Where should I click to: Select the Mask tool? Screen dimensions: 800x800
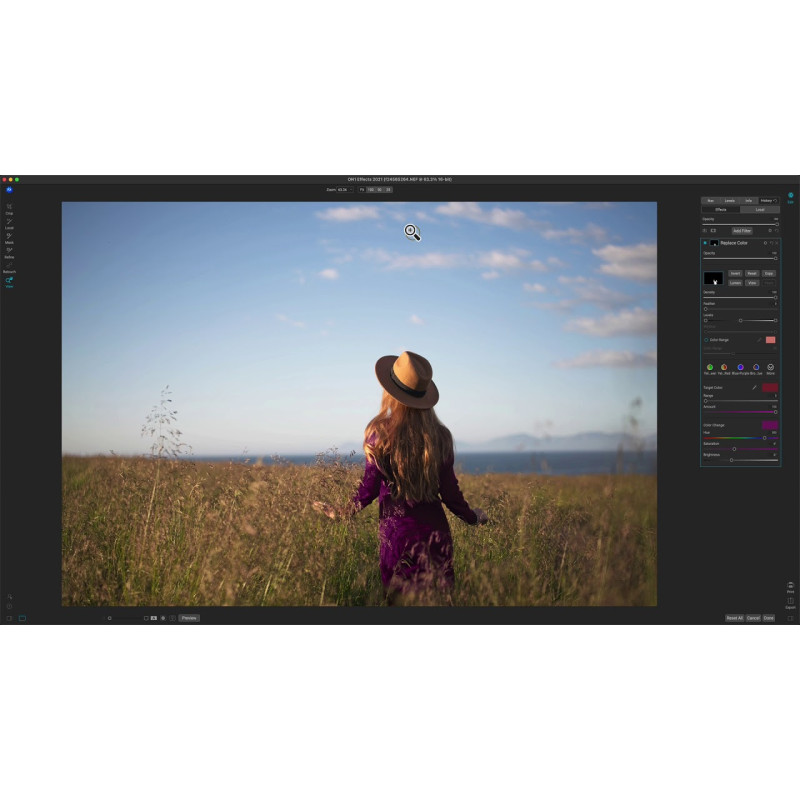[9, 237]
